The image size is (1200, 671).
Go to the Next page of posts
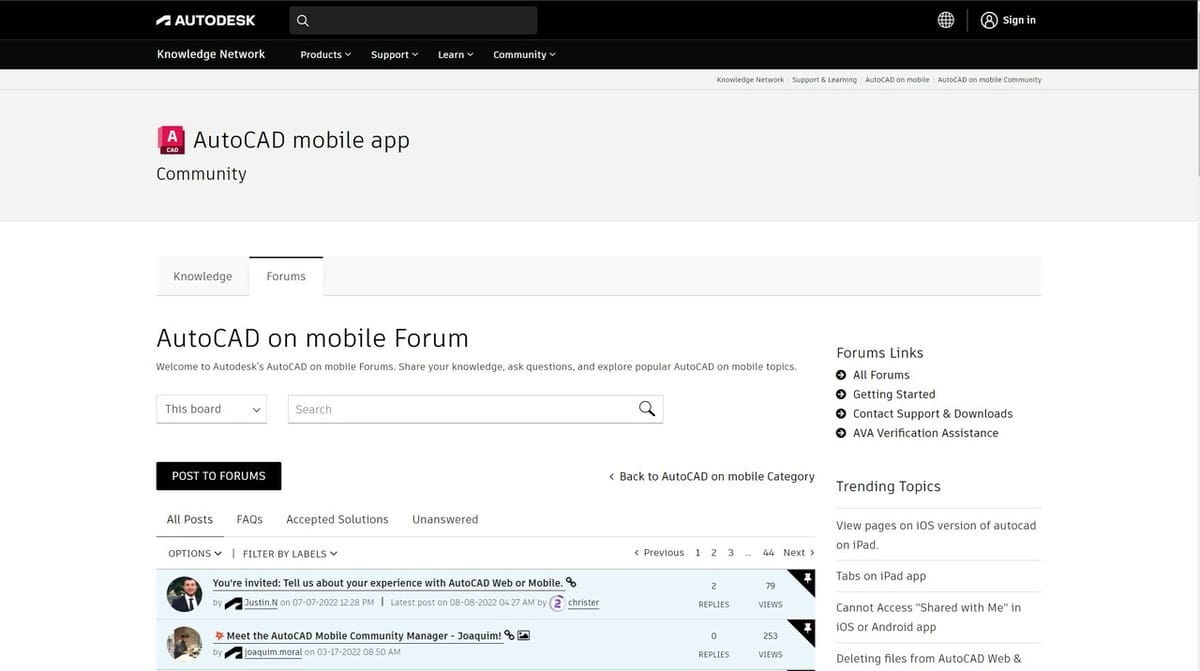point(799,552)
